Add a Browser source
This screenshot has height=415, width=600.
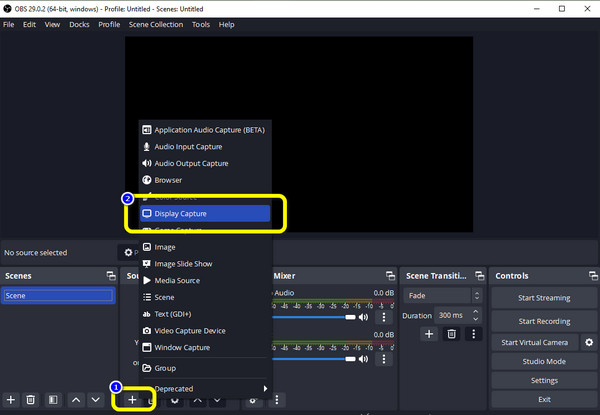pos(205,180)
